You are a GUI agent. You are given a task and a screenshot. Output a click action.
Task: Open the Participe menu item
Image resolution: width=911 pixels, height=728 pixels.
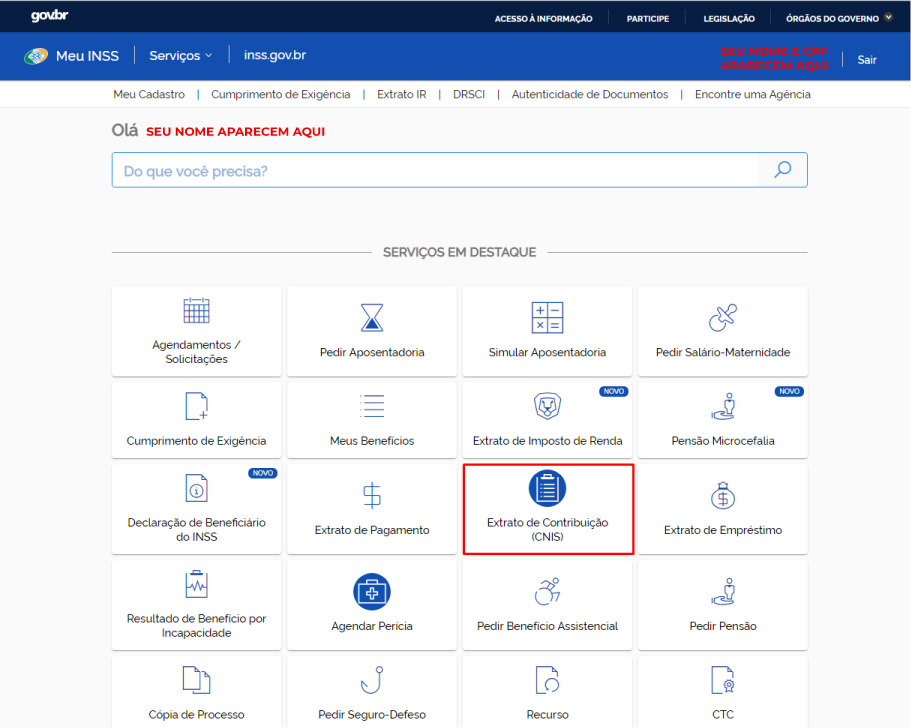pyautogui.click(x=648, y=19)
